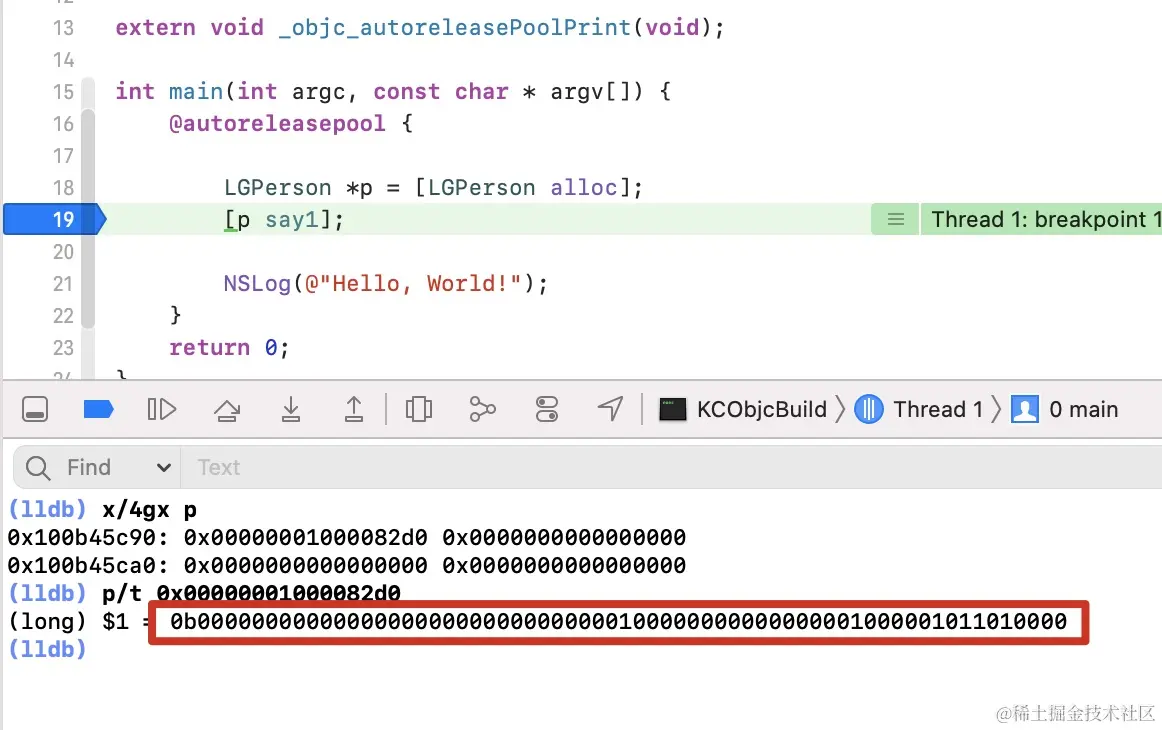This screenshot has height=730, width=1162.
Task: Click the Step Into icon
Action: (x=290, y=409)
